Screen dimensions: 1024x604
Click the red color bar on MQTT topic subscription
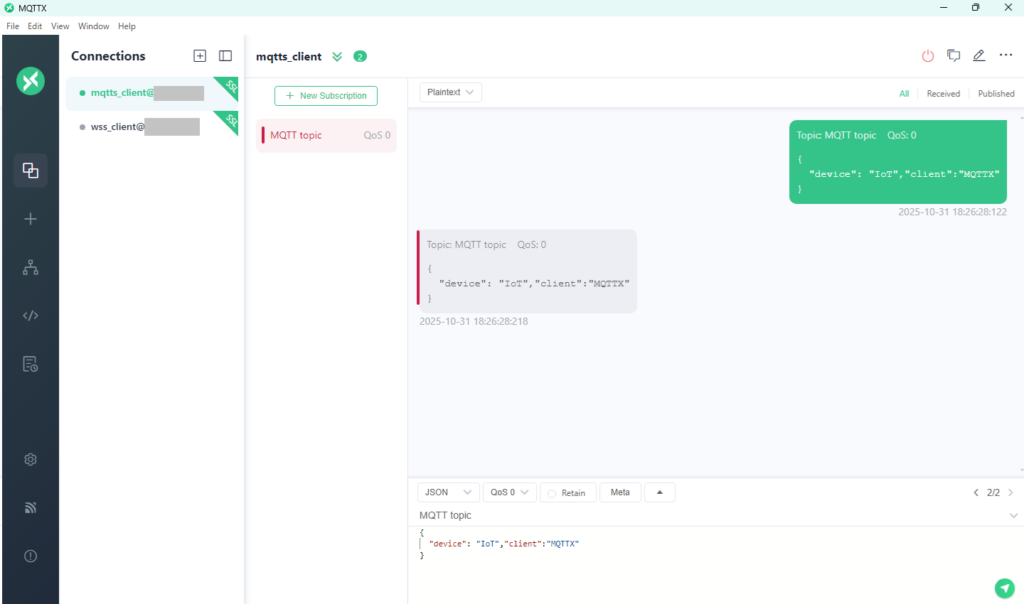coord(263,135)
